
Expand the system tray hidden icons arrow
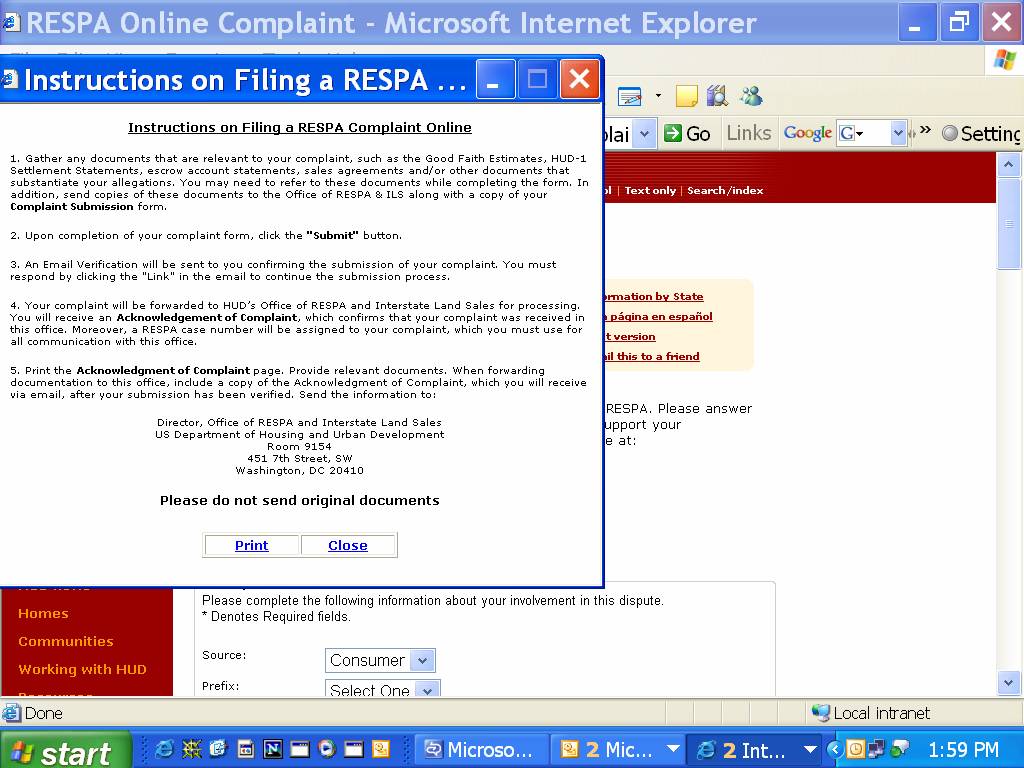click(x=835, y=749)
